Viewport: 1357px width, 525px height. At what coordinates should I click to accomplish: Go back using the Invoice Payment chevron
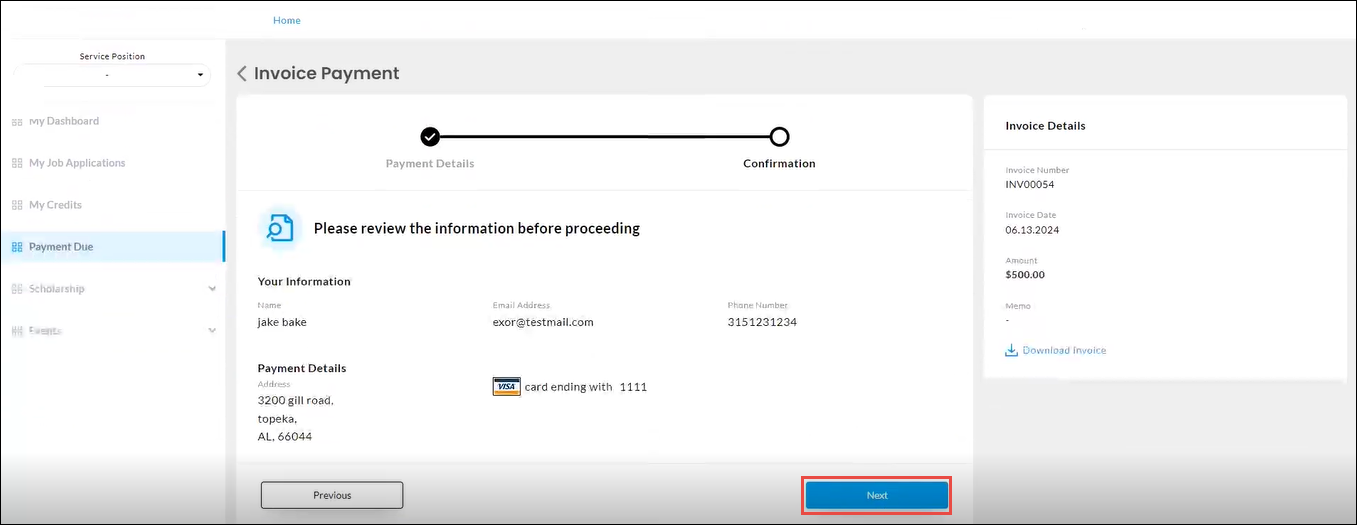[242, 74]
